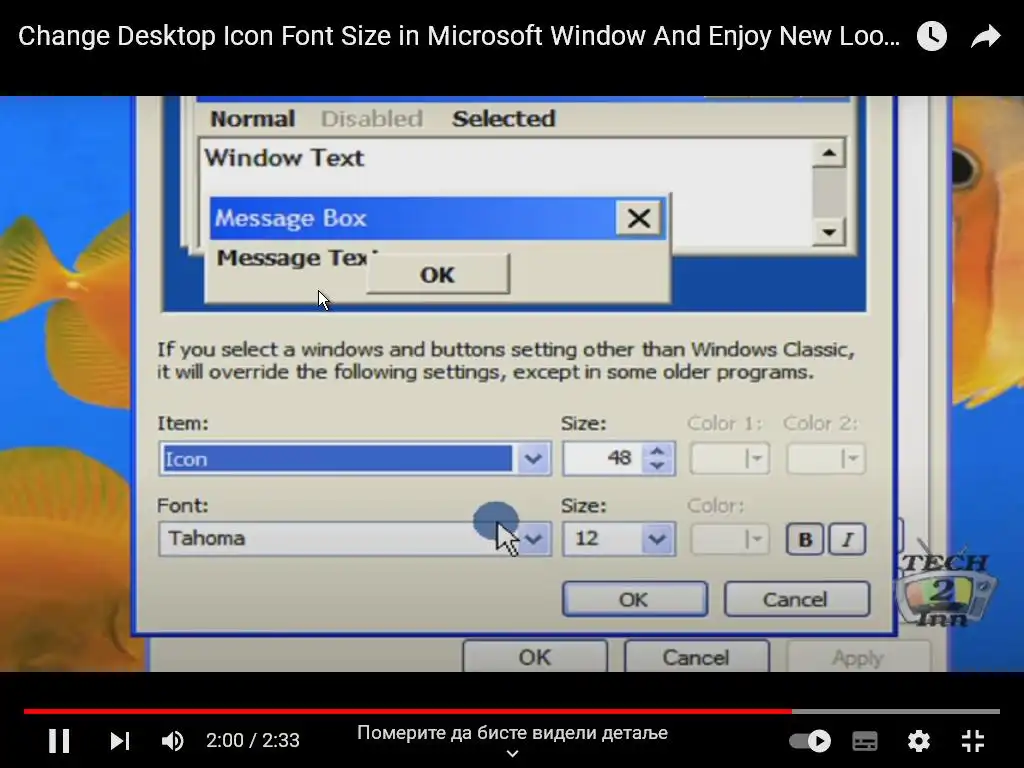Click OK in the Advanced Appearance dialog
Image resolution: width=1024 pixels, height=768 pixels.
pos(635,599)
